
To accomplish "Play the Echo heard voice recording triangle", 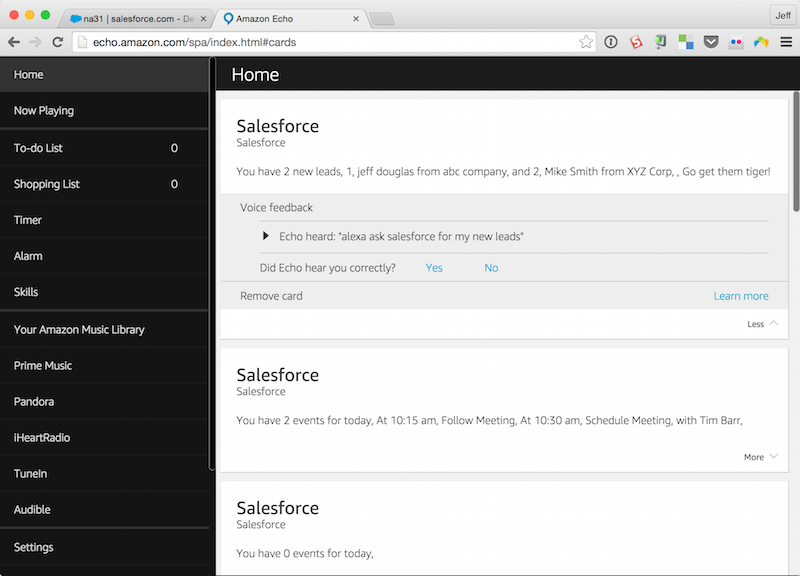I will [x=265, y=236].
